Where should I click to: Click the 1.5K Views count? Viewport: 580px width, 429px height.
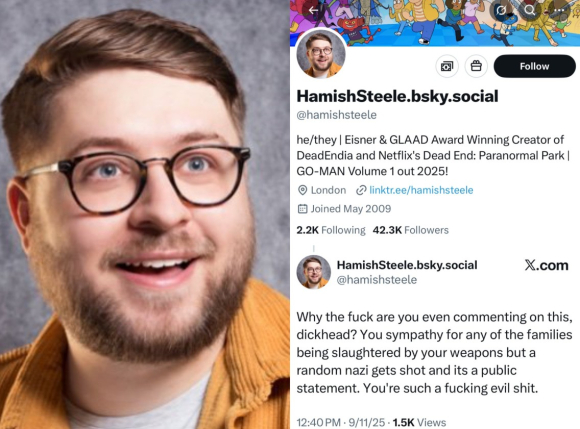[x=419, y=422]
